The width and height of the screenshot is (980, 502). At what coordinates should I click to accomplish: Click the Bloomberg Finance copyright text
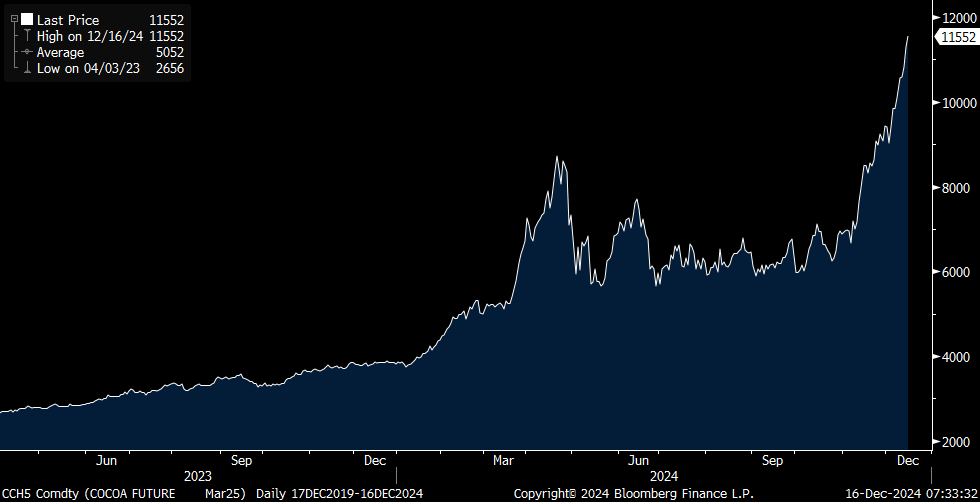click(634, 493)
